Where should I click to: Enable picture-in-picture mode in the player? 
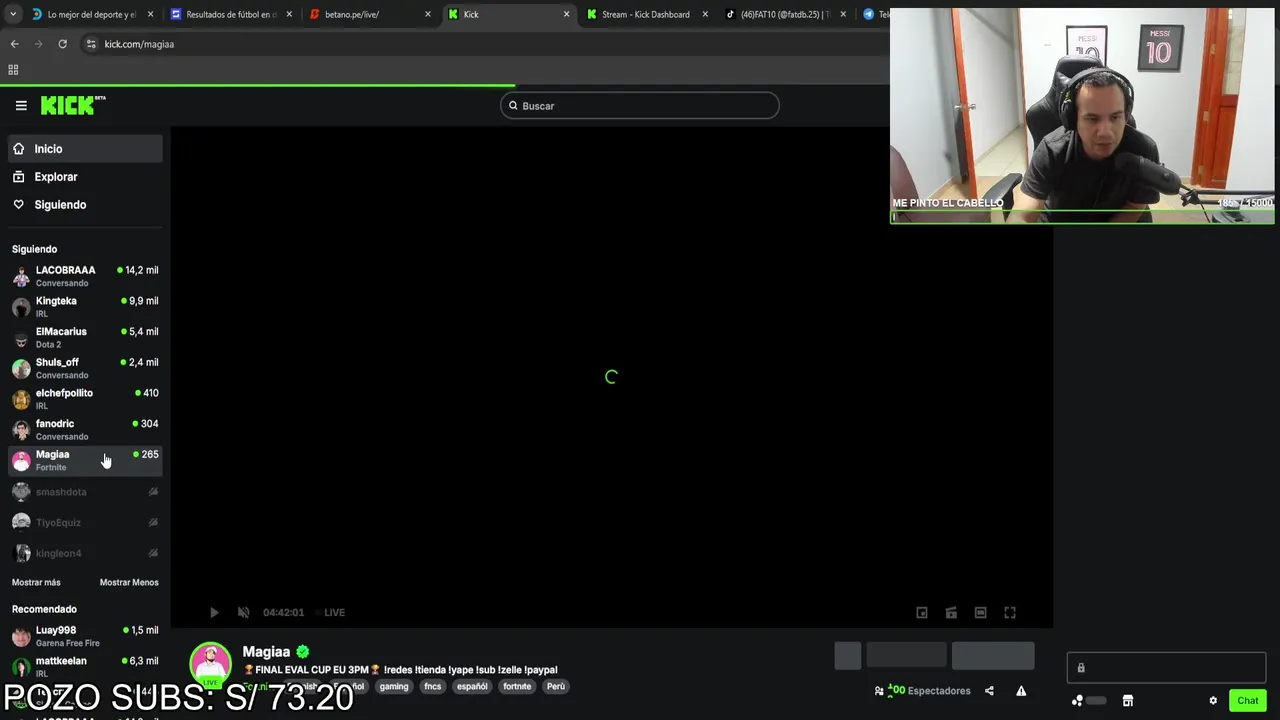tap(922, 612)
